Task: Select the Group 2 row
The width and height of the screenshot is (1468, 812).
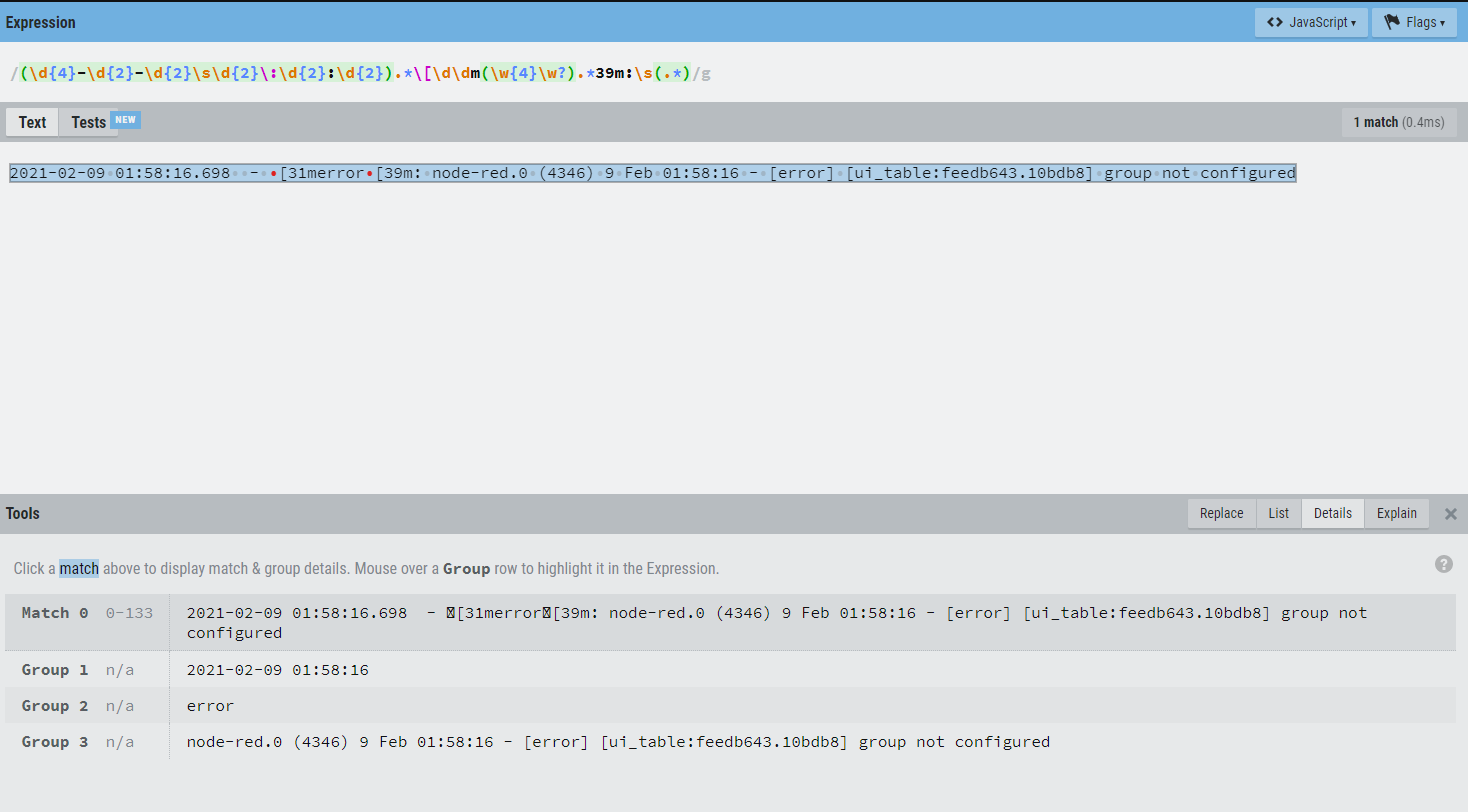Action: point(730,705)
